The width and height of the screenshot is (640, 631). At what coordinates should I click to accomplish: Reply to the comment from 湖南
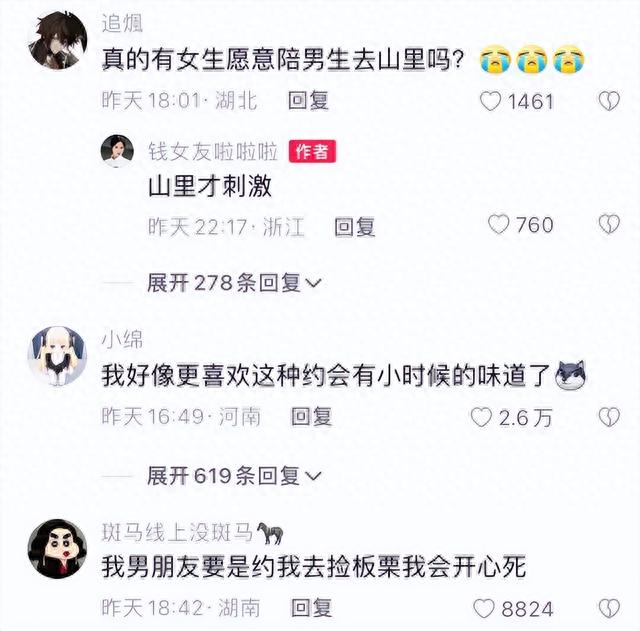click(311, 608)
